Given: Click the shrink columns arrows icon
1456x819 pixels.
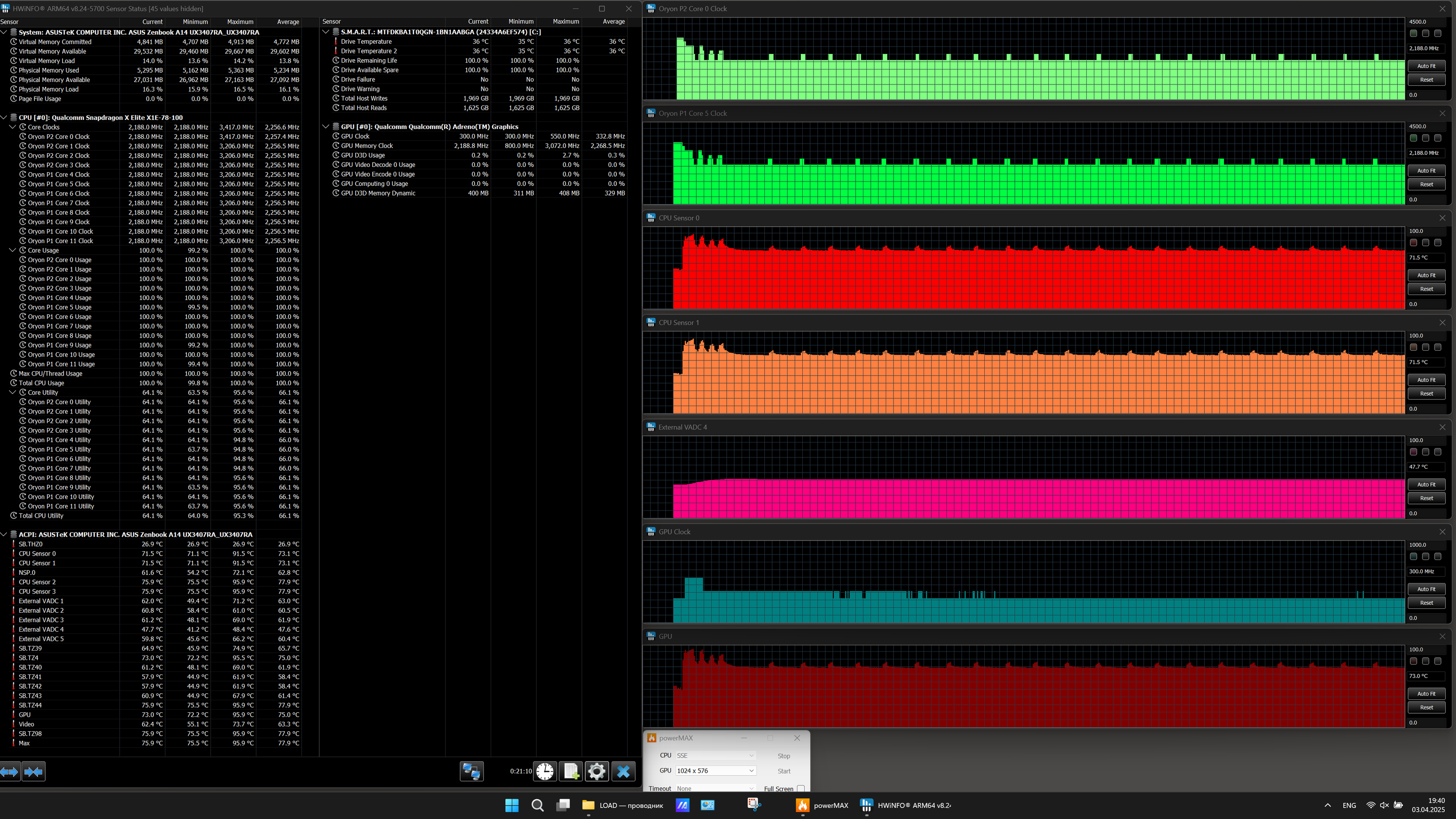Looking at the screenshot, I should pyautogui.click(x=33, y=771).
